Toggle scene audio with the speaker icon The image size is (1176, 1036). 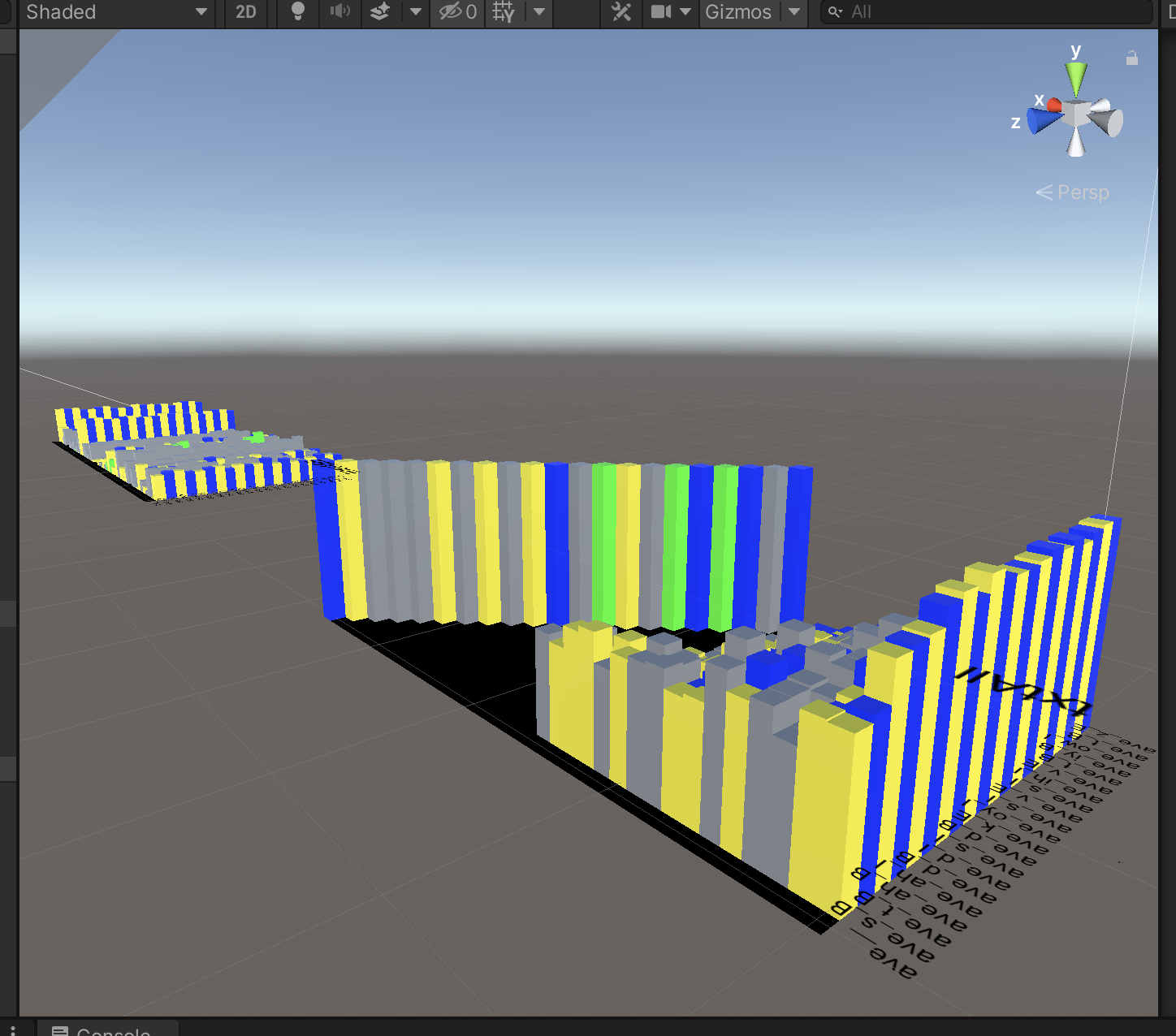tap(340, 11)
